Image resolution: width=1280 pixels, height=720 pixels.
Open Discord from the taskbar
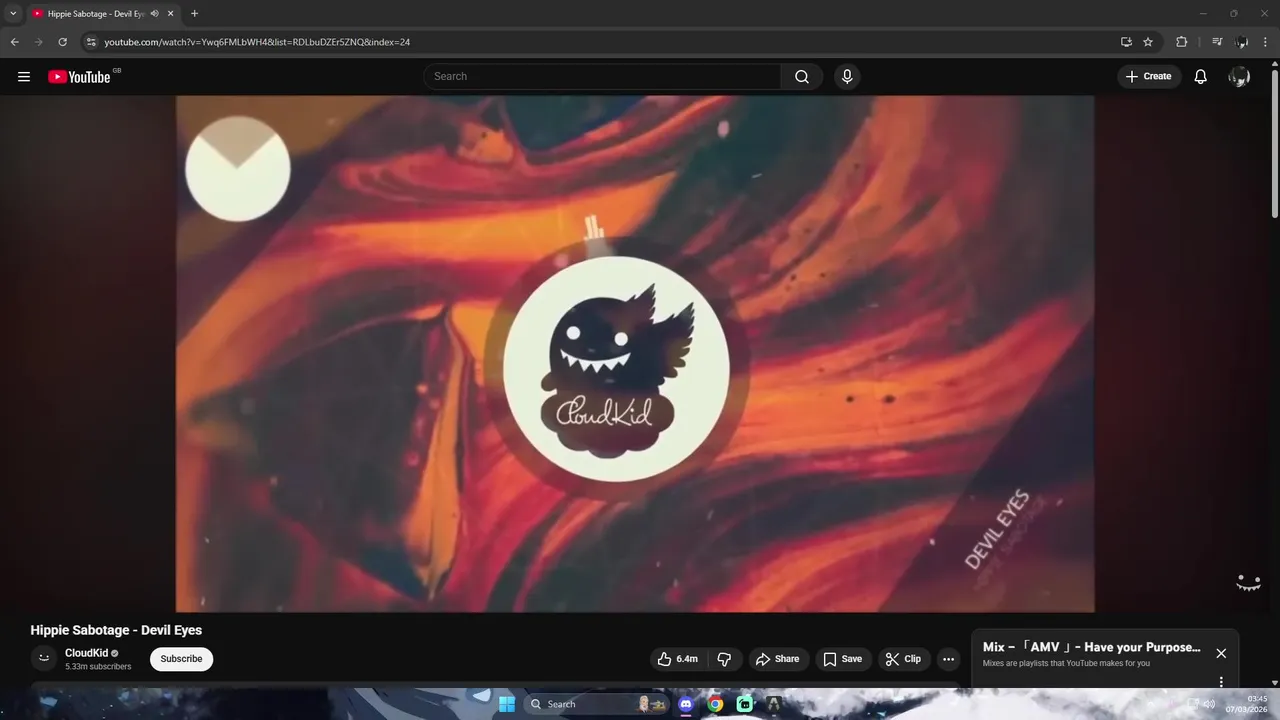tap(685, 704)
